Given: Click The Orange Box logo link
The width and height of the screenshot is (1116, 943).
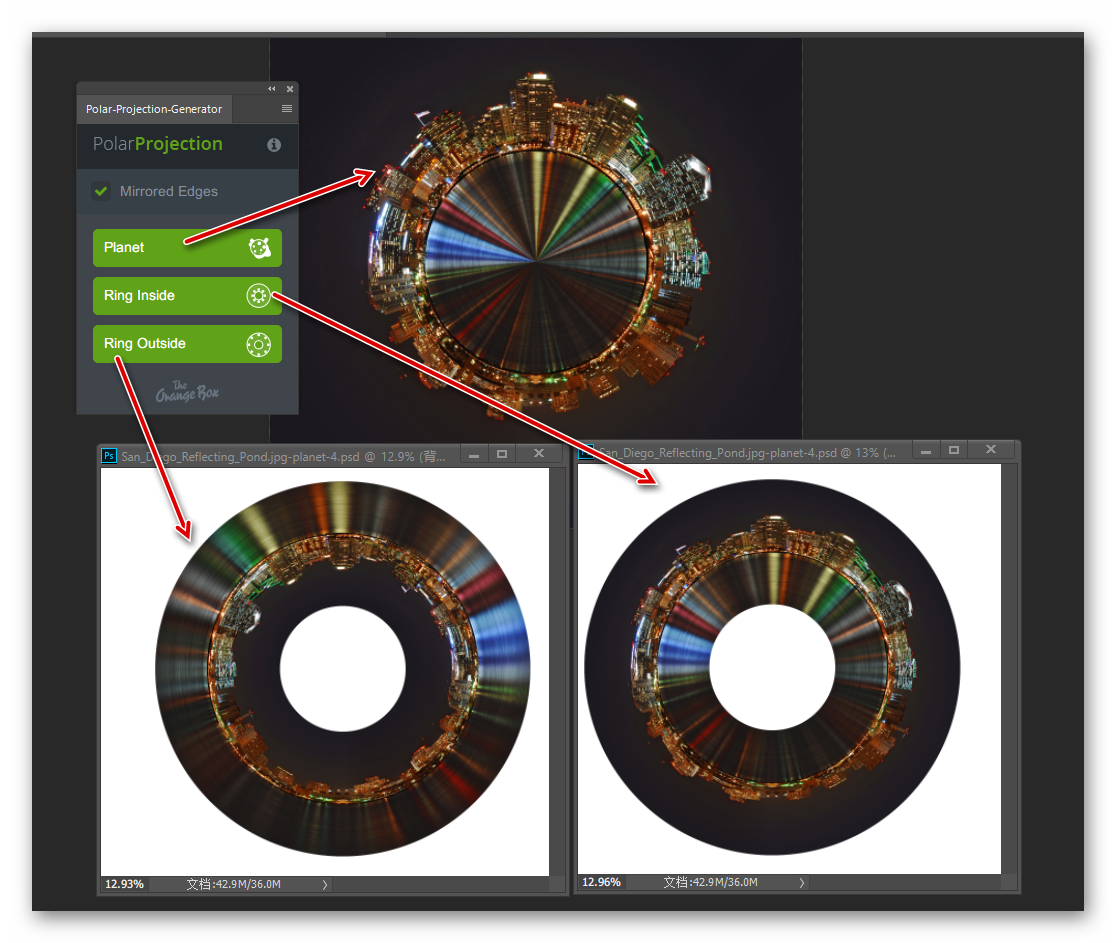Looking at the screenshot, I should coord(187,391).
